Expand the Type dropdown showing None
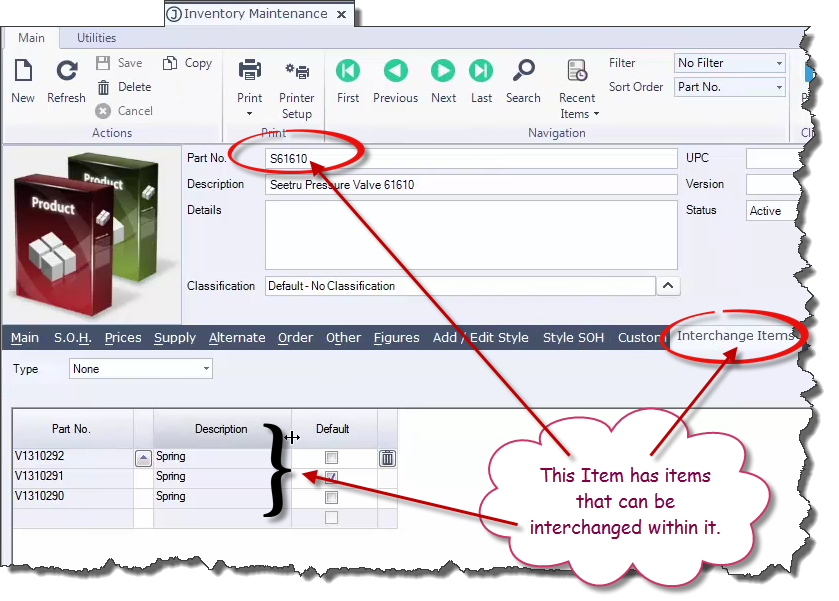The height and width of the screenshot is (601, 839). pos(140,368)
